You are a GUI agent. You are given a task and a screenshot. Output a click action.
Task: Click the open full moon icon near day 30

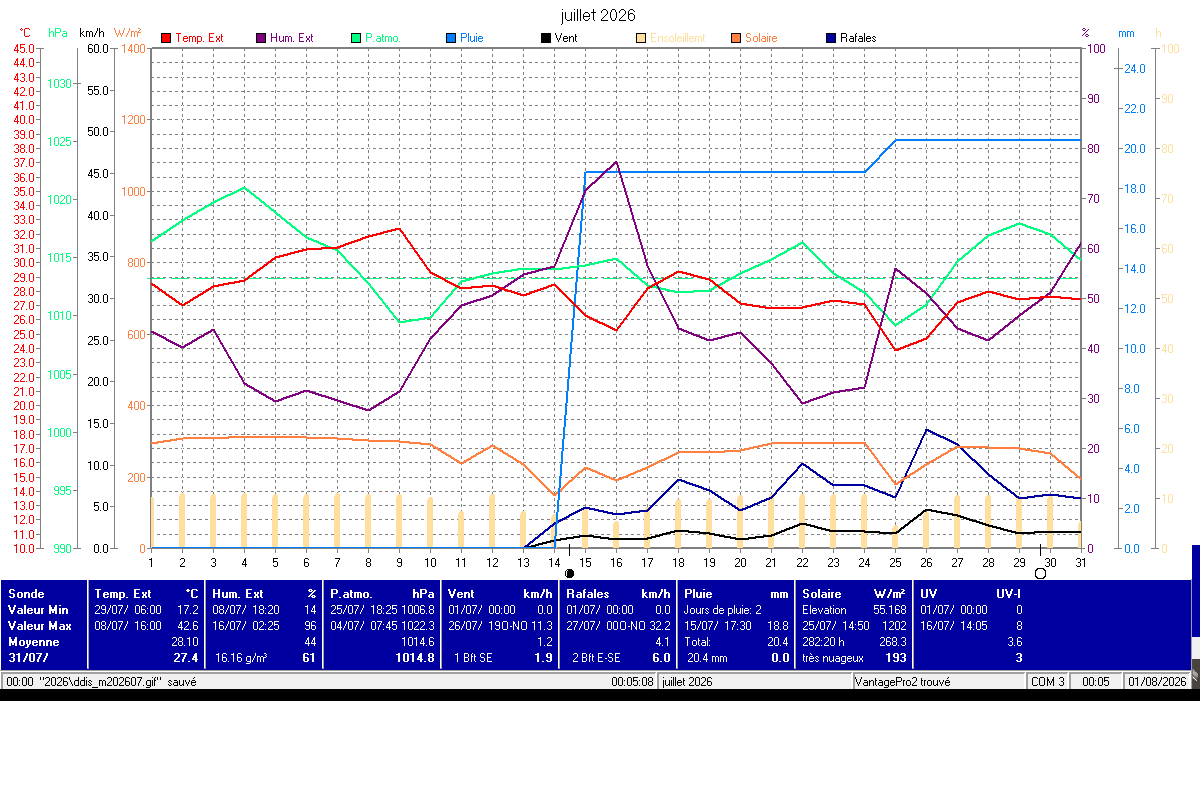[1040, 573]
